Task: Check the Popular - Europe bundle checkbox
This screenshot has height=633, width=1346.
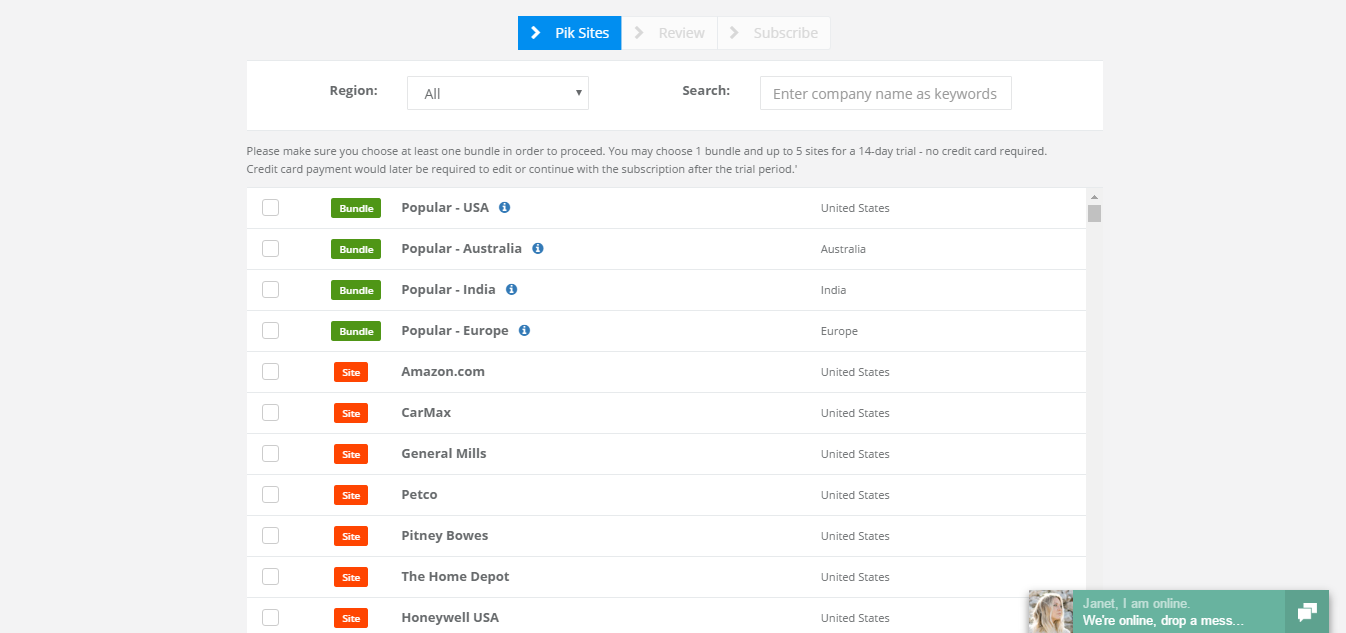Action: [270, 330]
